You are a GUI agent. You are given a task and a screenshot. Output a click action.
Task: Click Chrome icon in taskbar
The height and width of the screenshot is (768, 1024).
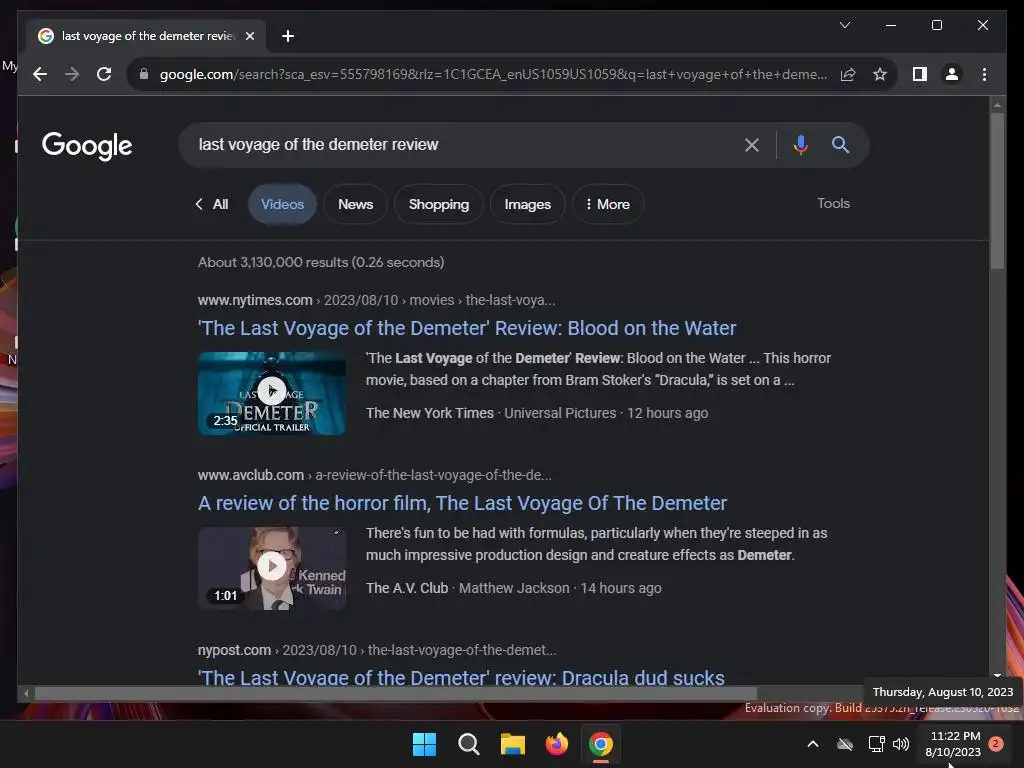[x=601, y=744]
